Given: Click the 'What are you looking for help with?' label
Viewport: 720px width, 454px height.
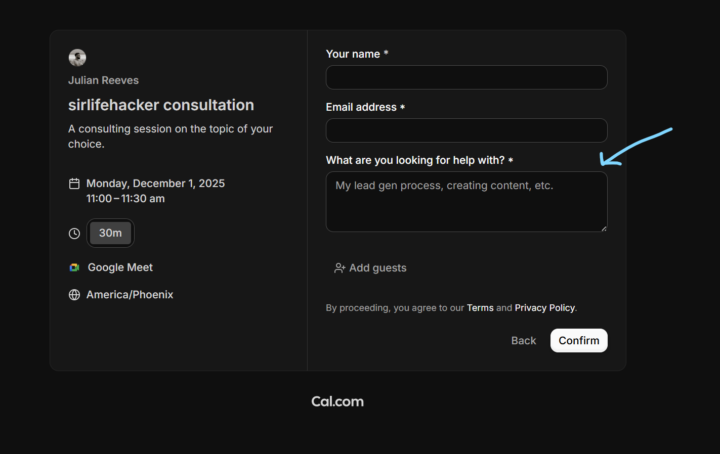Looking at the screenshot, I should [415, 160].
